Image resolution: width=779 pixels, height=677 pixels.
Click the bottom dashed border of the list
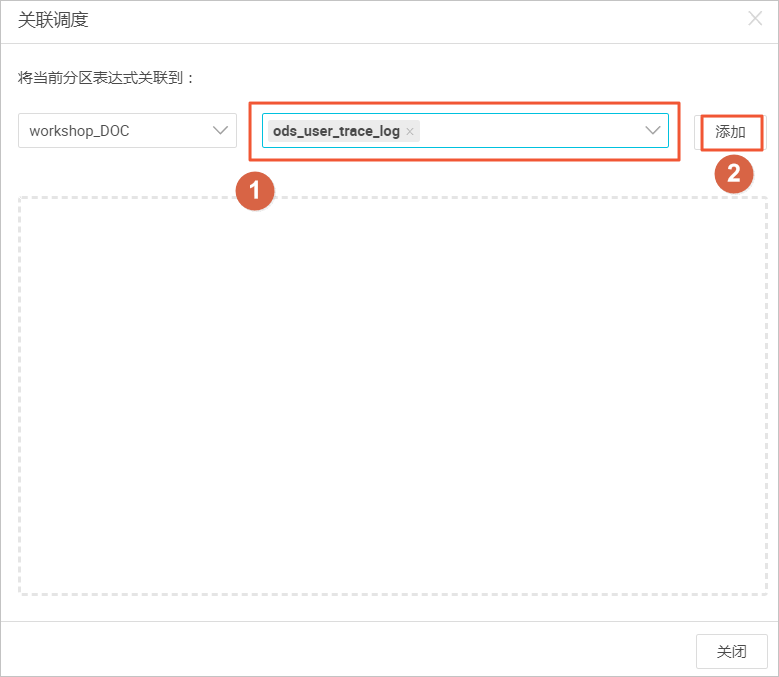pos(393,594)
